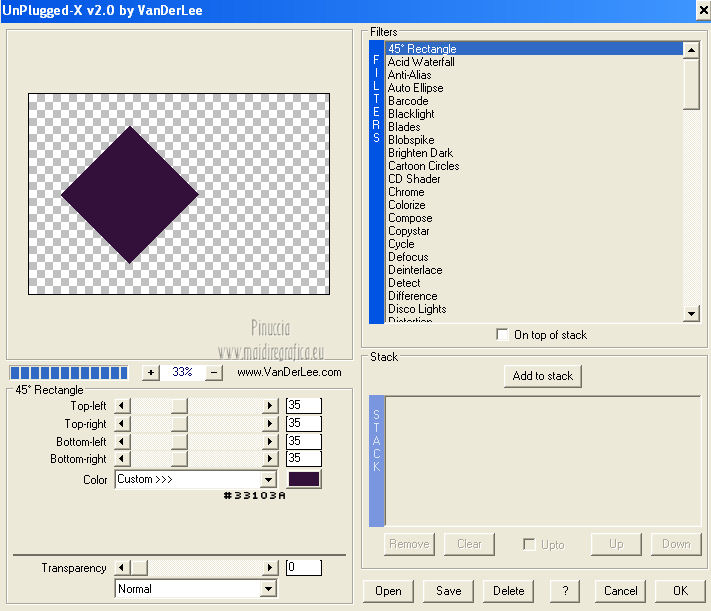
Task: Click Bottom-left slider left arrow
Action: (122, 441)
